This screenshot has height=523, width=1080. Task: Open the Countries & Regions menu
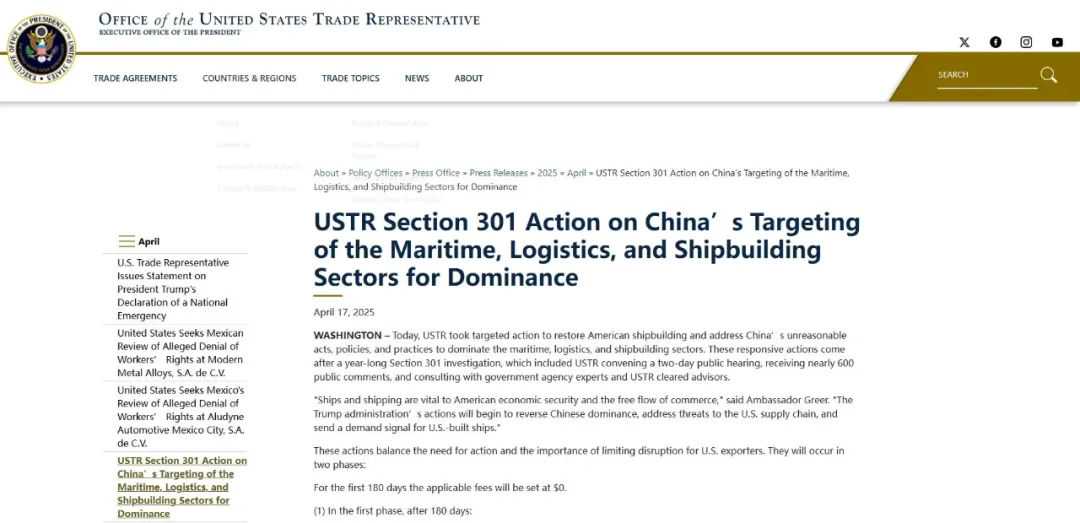pos(249,79)
